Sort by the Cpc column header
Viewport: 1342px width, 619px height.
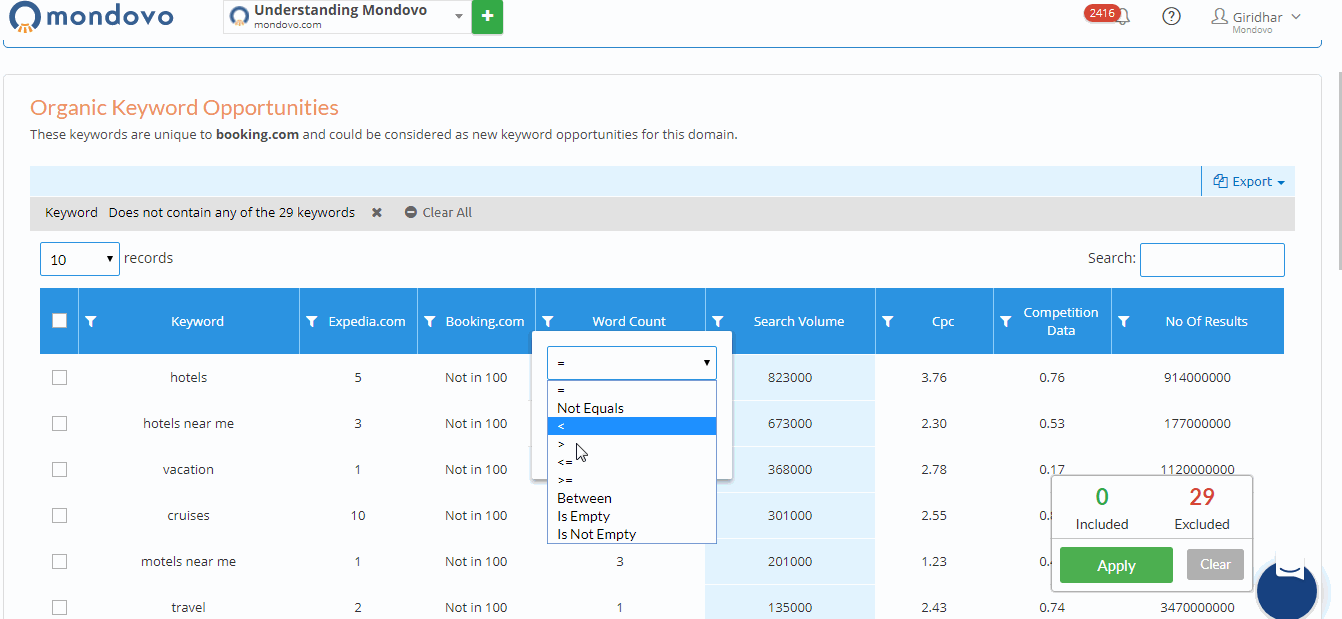(x=943, y=321)
